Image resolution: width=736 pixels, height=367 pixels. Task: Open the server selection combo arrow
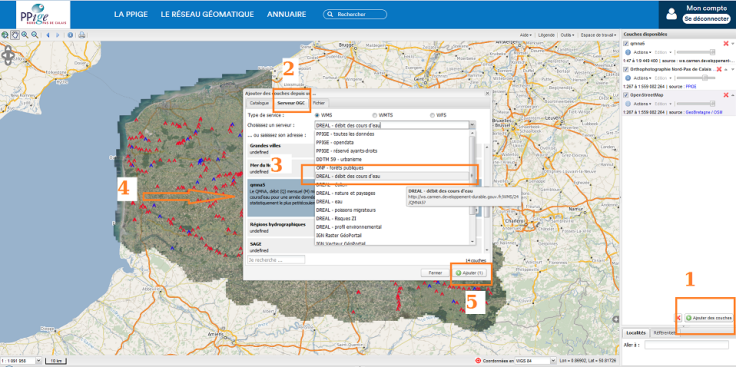coord(472,125)
